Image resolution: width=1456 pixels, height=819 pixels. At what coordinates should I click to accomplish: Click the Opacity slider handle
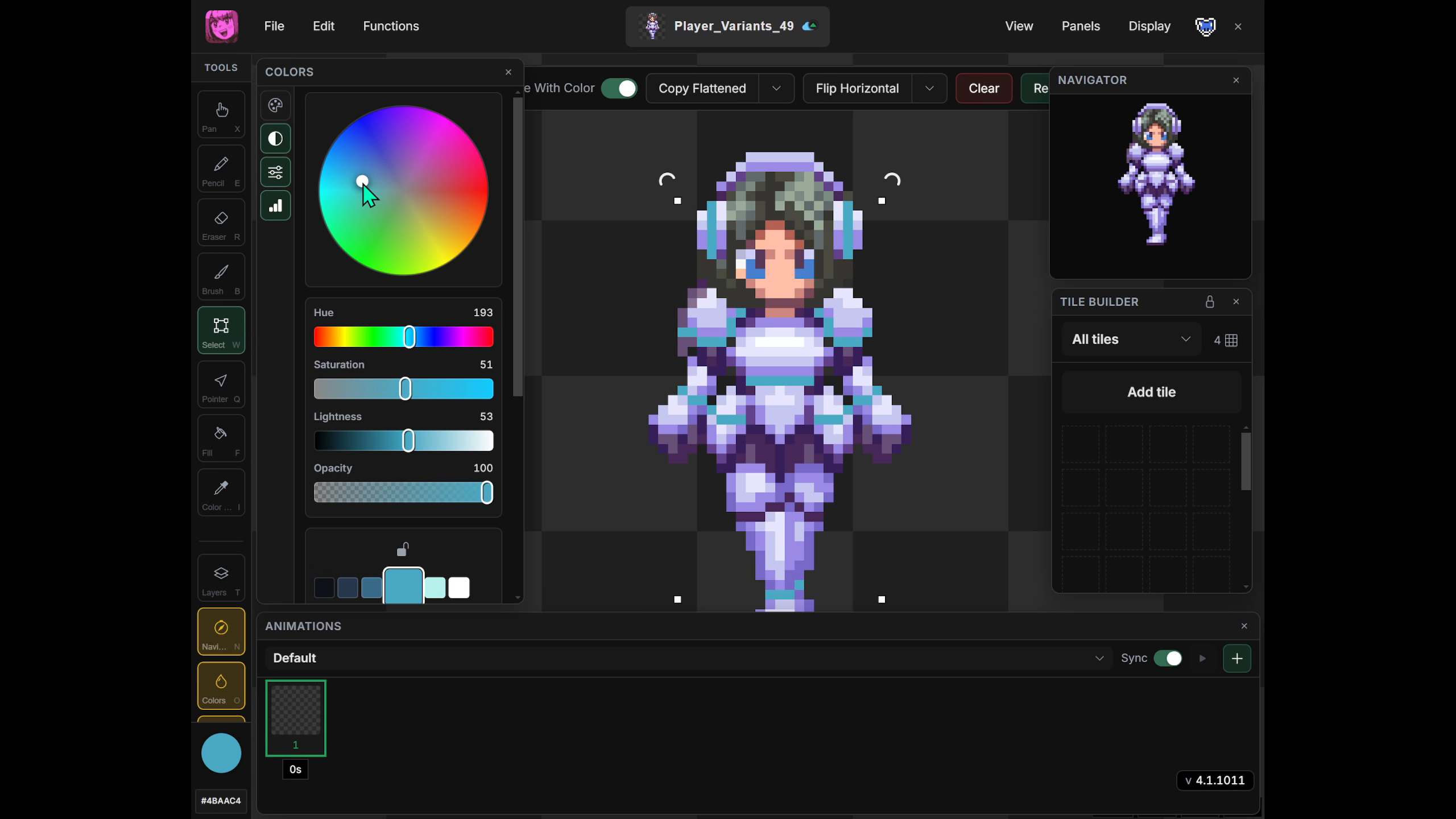point(487,493)
